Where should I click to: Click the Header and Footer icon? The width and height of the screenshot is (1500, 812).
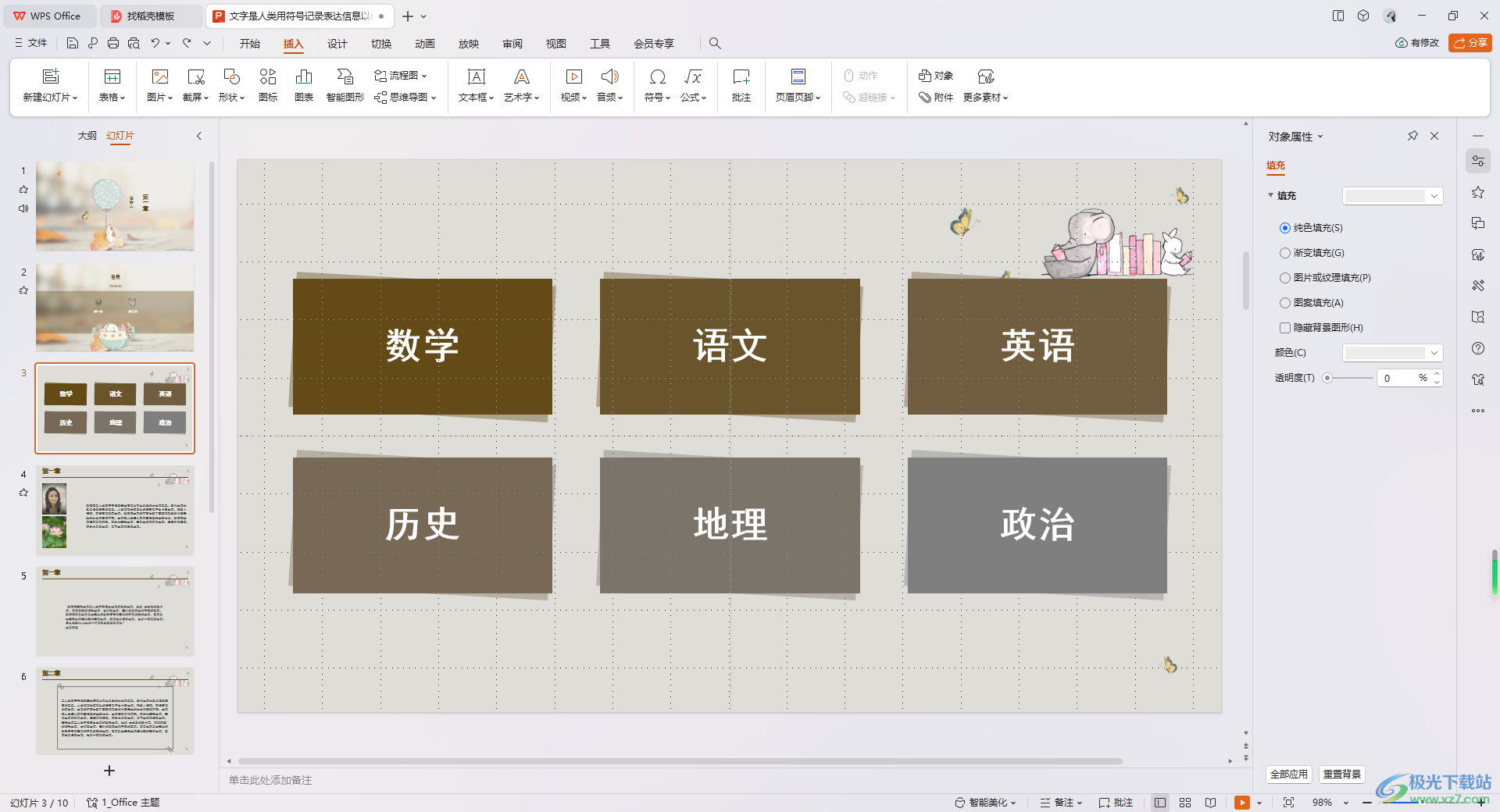point(798,77)
